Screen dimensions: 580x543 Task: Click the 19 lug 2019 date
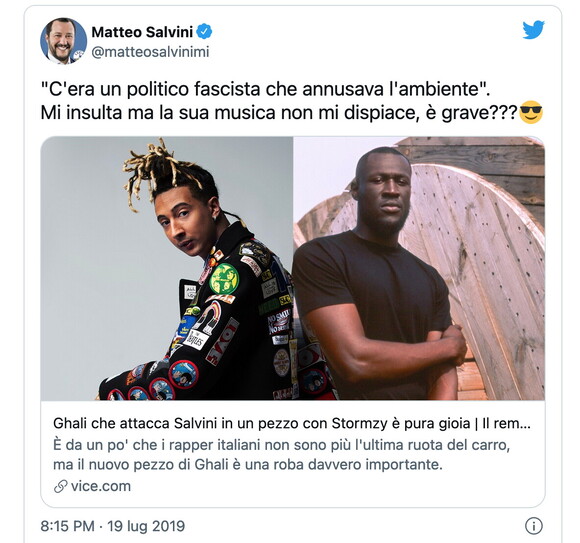pyautogui.click(x=146, y=526)
